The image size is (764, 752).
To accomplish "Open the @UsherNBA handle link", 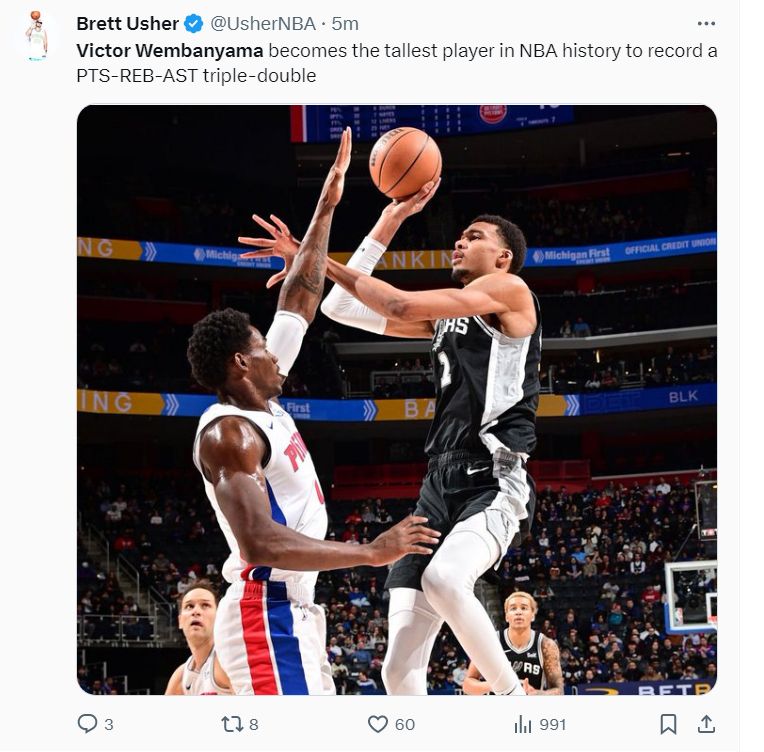I will (263, 23).
